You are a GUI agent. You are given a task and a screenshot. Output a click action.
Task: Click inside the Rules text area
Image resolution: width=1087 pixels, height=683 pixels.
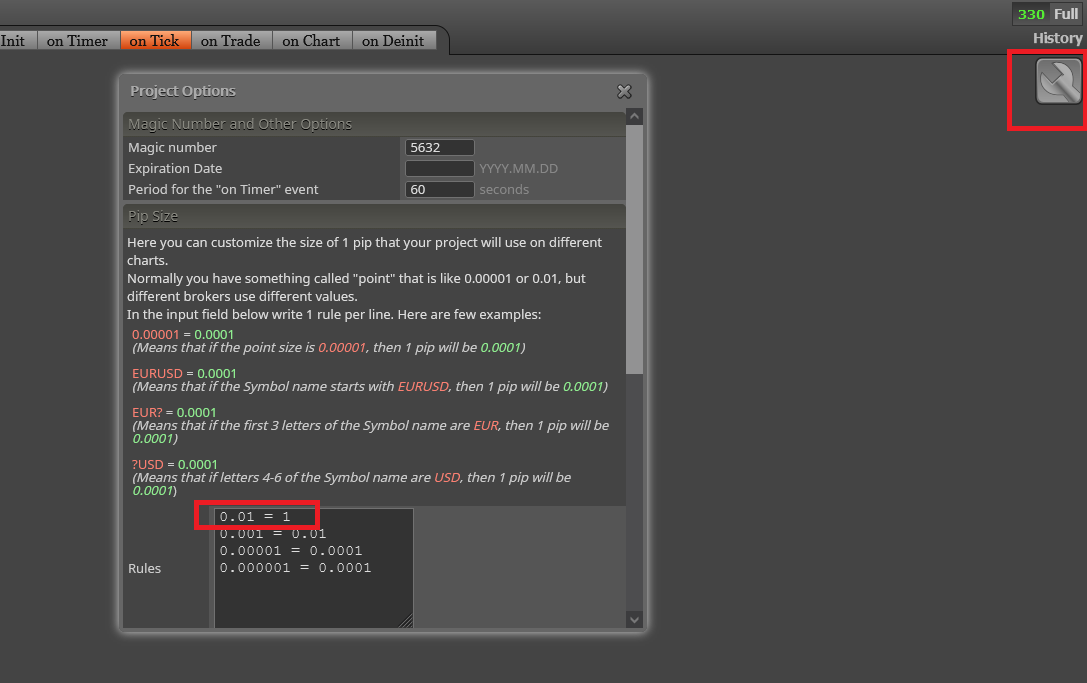(x=314, y=568)
